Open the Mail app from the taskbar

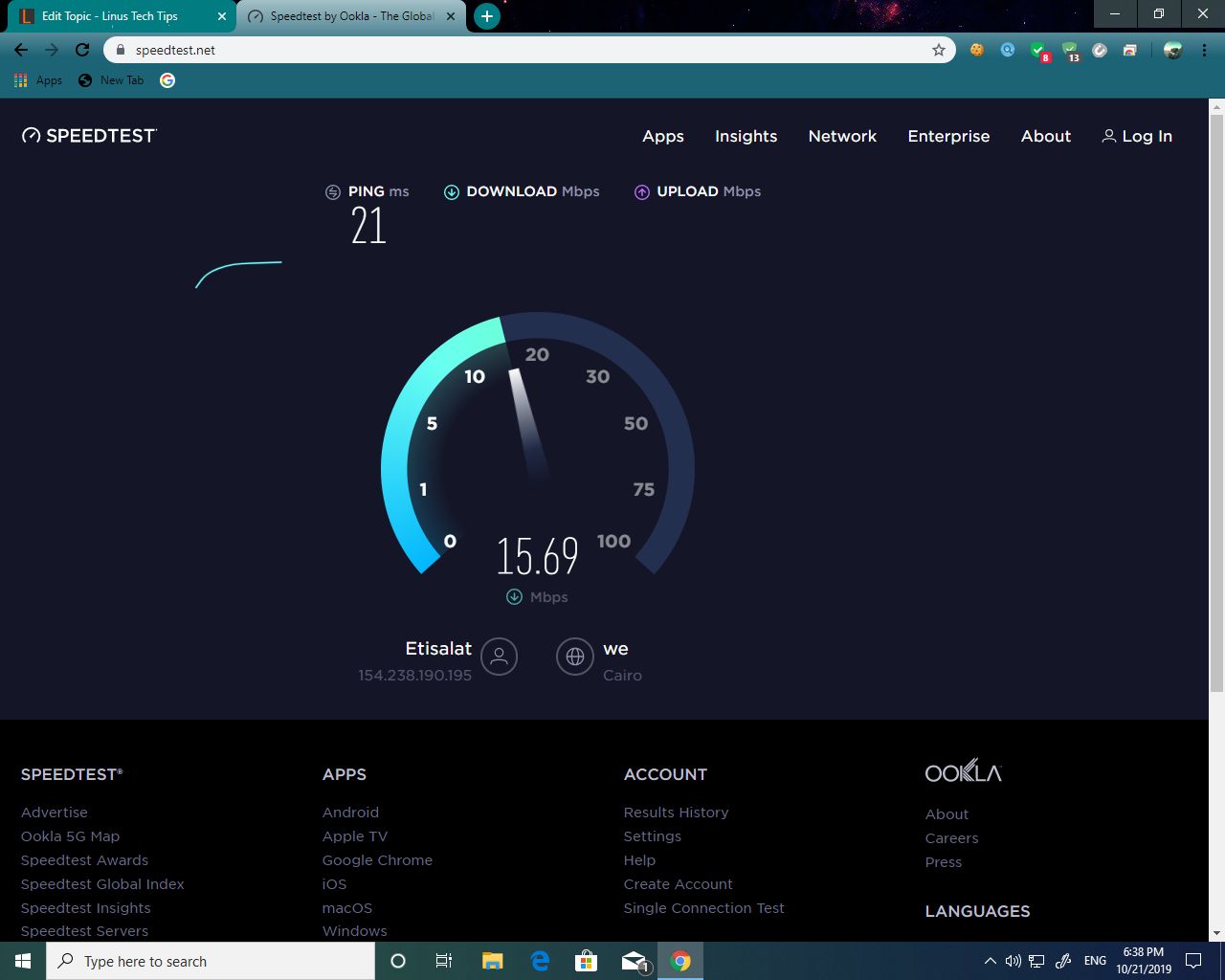click(633, 960)
